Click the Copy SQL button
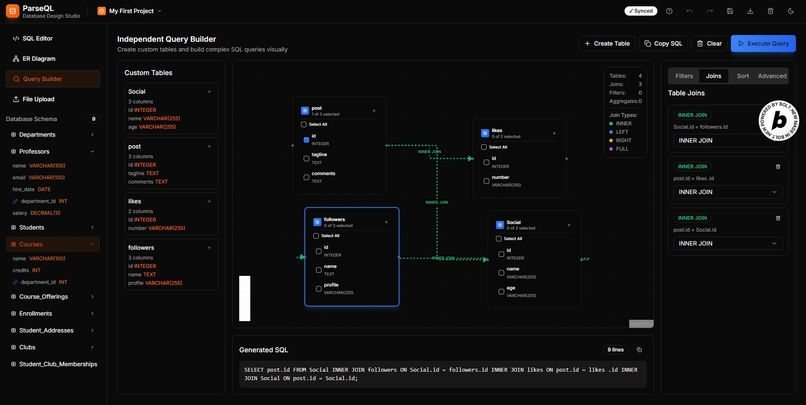Viewport: 806px width, 405px height. (663, 44)
